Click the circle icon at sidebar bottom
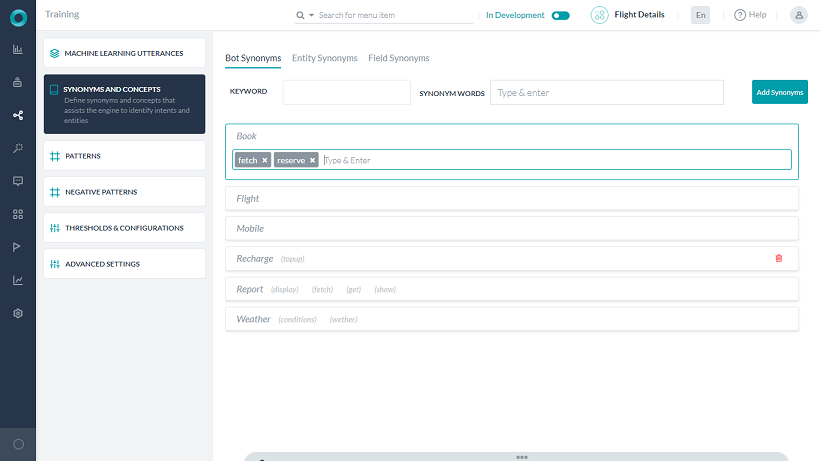Screen dimensions: 820x461 coord(18,444)
